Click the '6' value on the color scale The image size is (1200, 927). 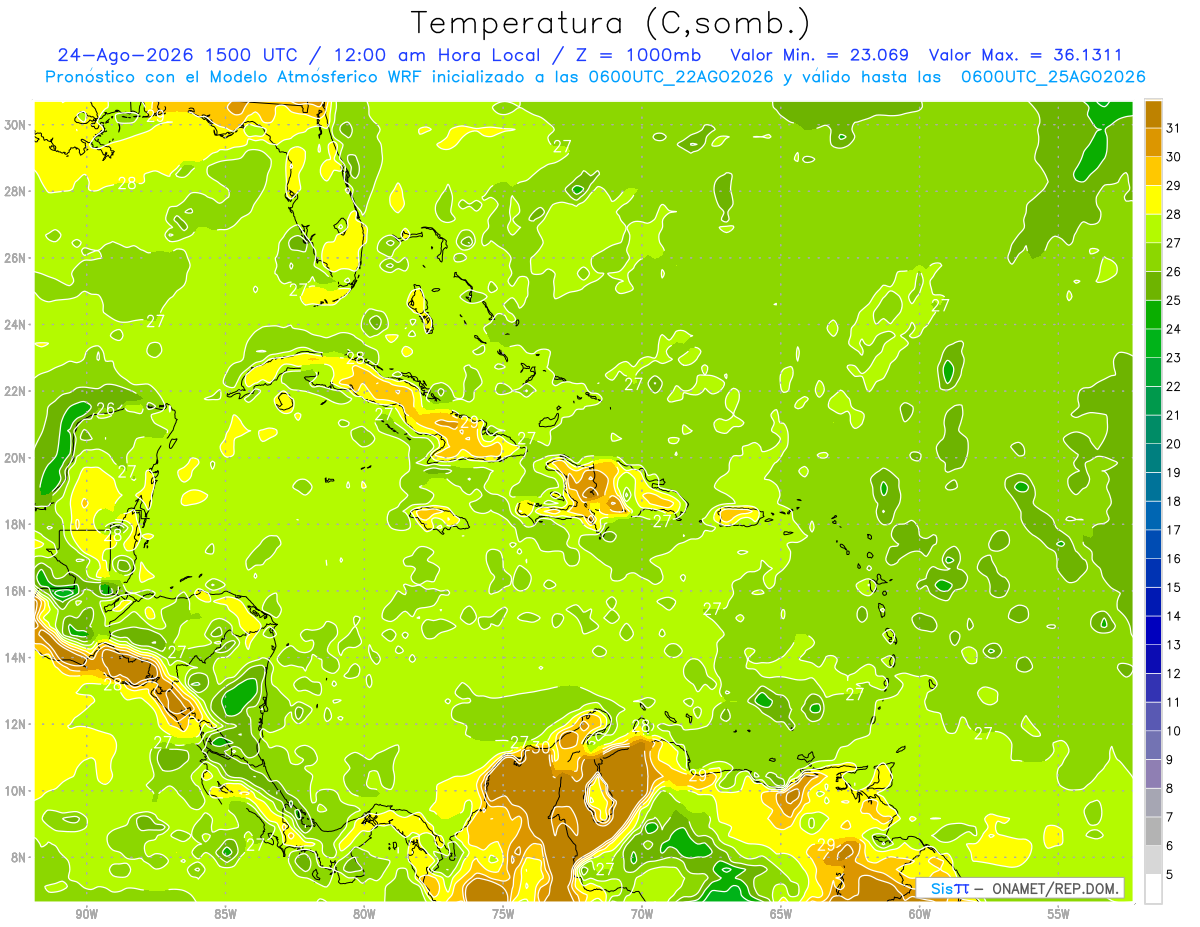1170,846
